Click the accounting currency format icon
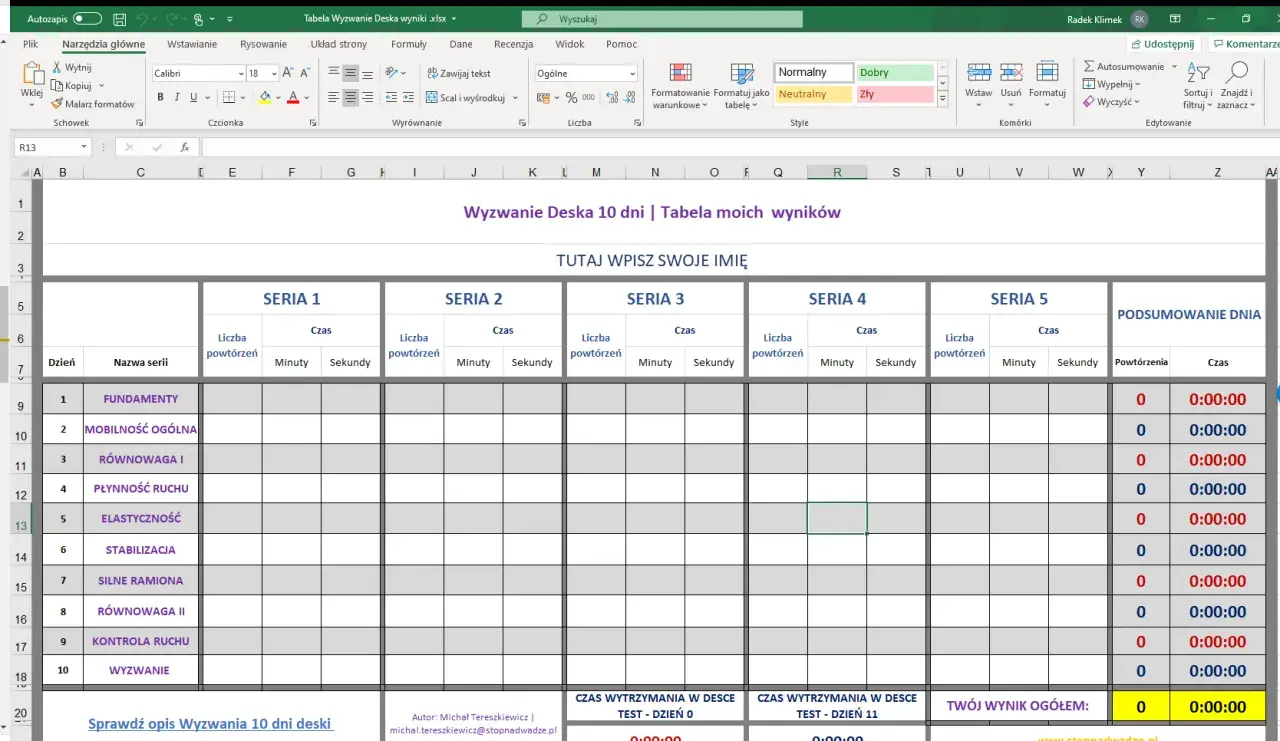This screenshot has height=741, width=1280. click(x=543, y=97)
